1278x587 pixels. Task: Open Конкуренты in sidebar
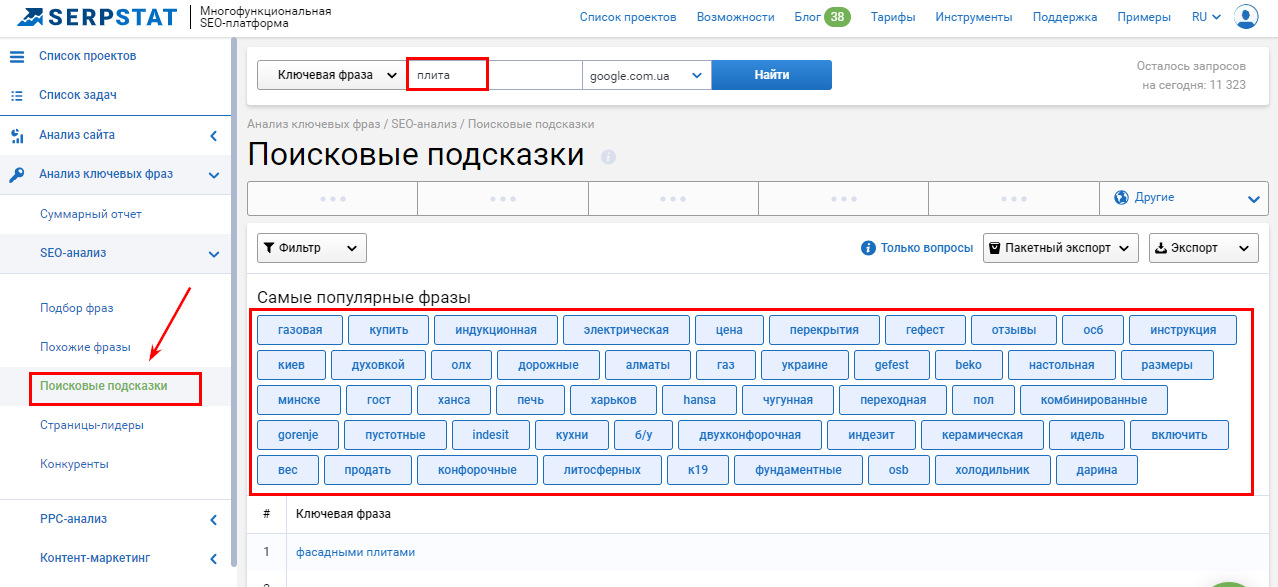click(75, 464)
